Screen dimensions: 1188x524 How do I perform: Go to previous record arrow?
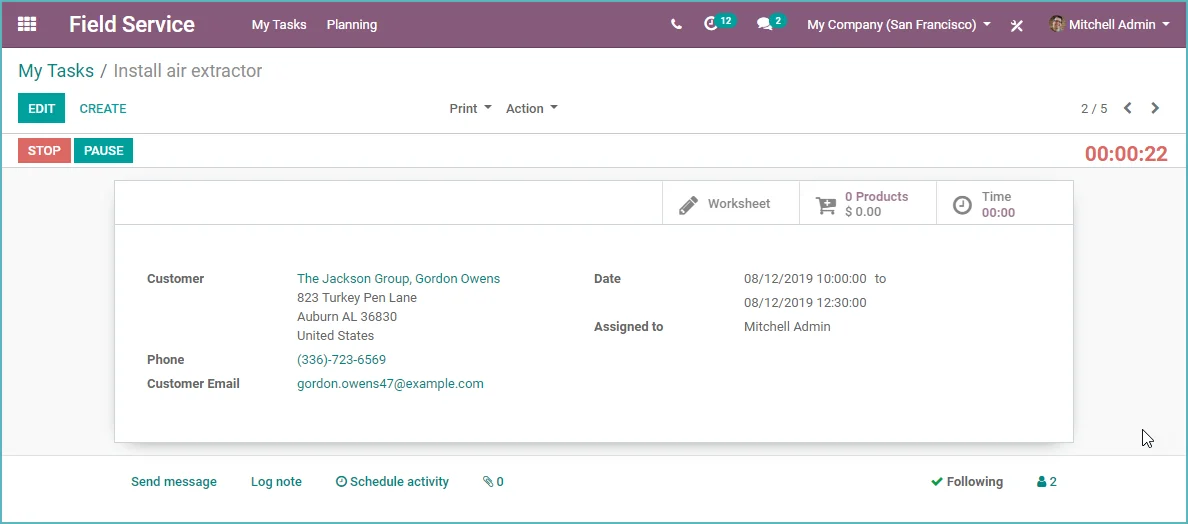(x=1127, y=108)
